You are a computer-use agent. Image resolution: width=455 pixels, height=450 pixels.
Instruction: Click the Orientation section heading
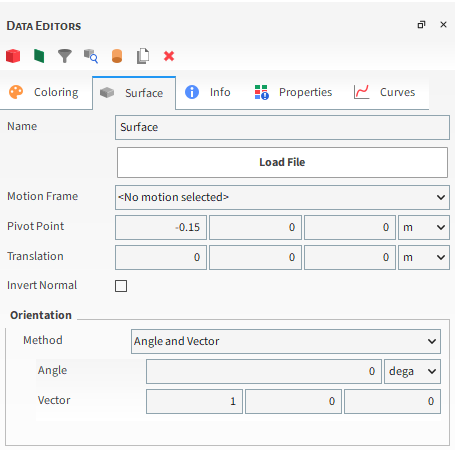click(x=41, y=315)
